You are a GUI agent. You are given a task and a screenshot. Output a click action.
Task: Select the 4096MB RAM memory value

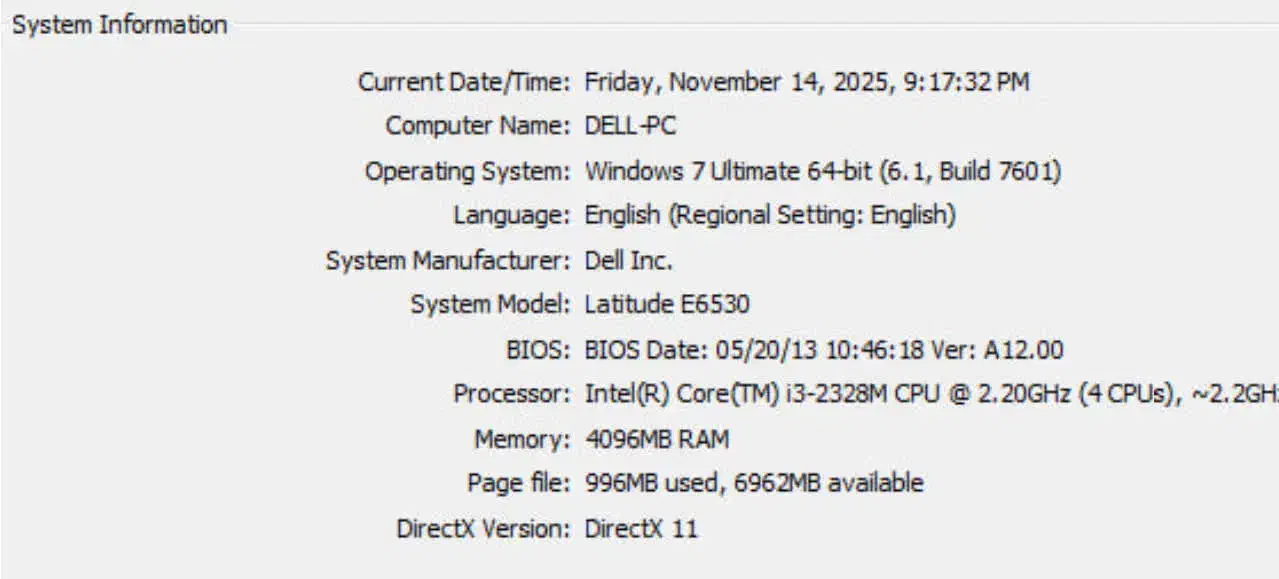(656, 440)
